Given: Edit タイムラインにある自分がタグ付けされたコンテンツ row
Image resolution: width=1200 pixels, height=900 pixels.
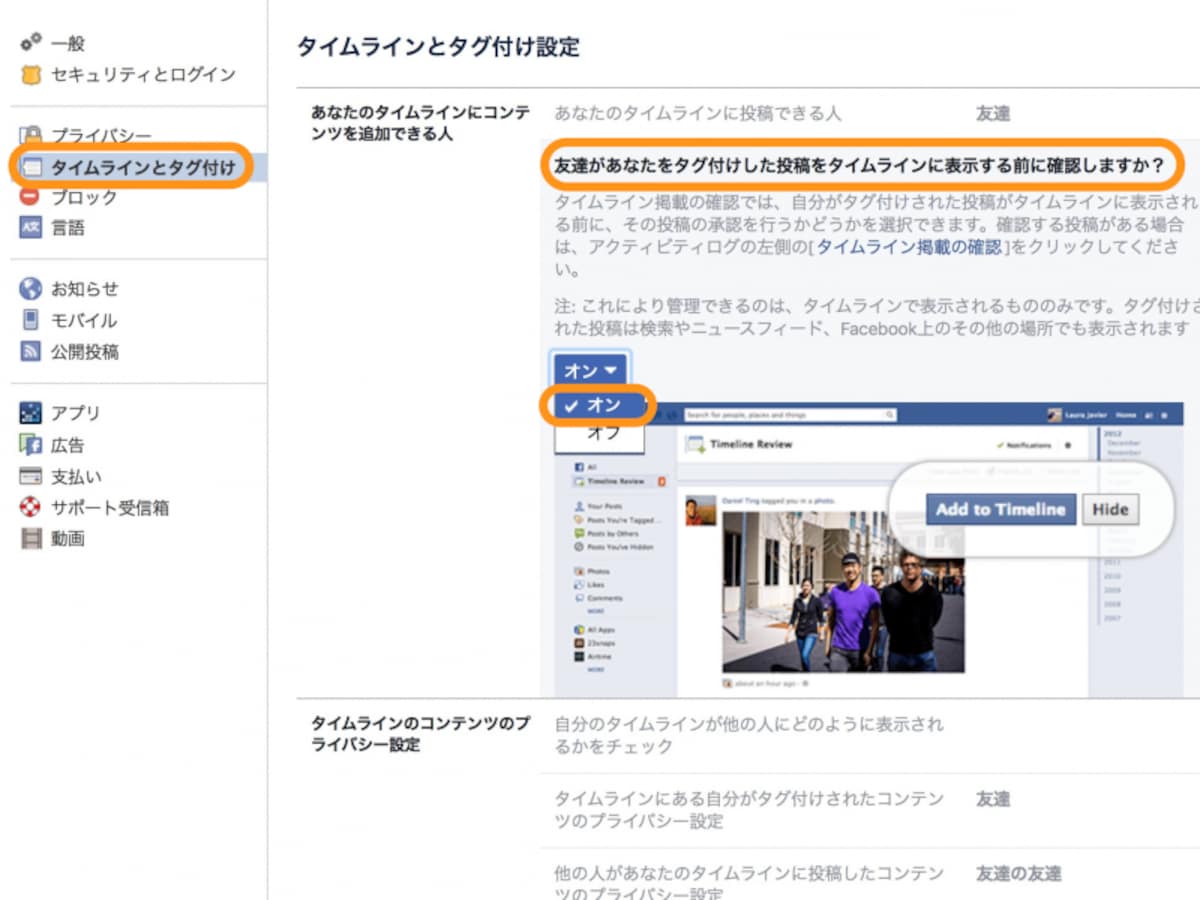Looking at the screenshot, I should pyautogui.click(x=868, y=810).
